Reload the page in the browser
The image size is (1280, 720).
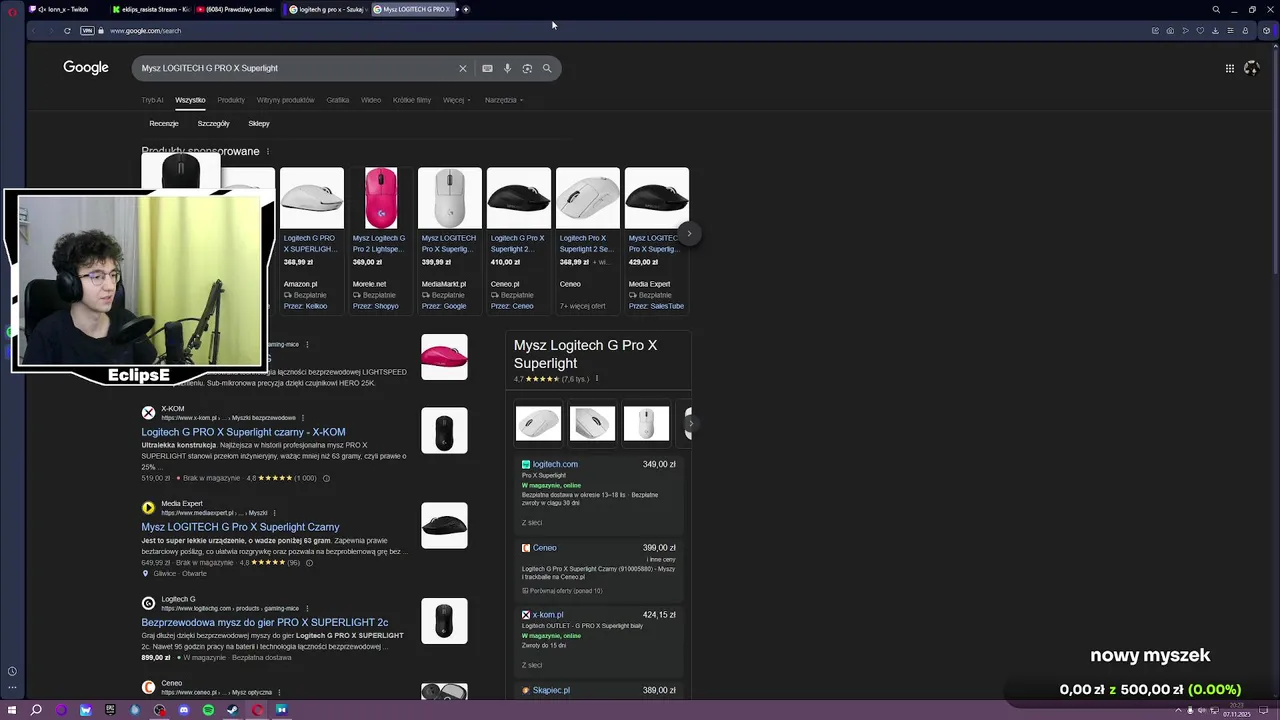[67, 31]
